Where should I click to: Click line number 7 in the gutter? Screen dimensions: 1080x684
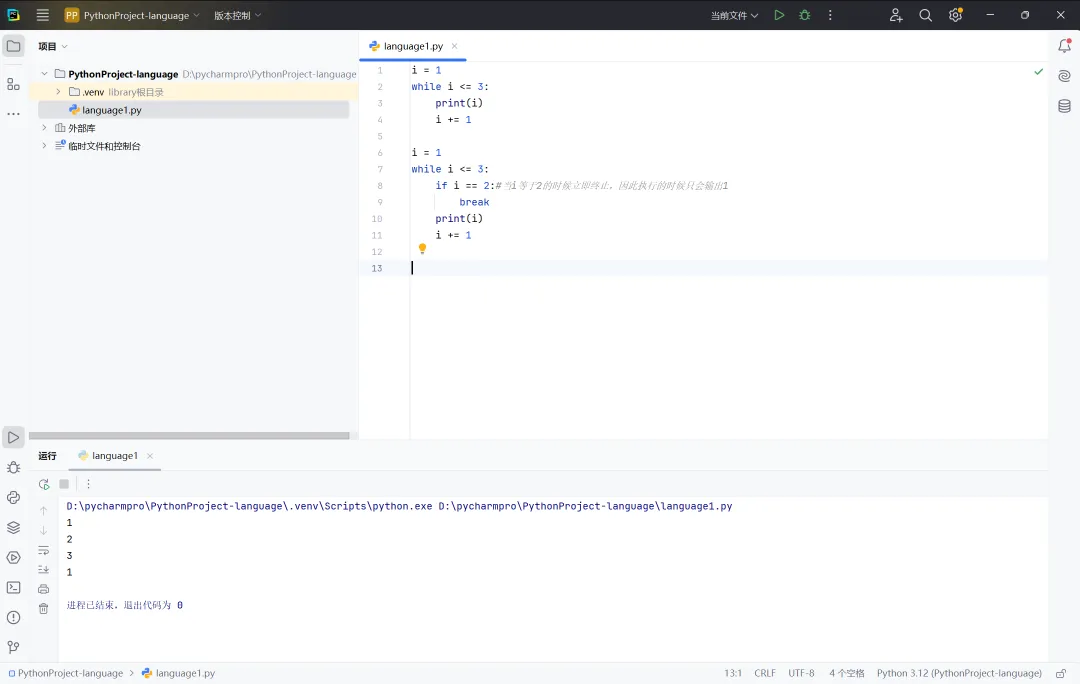[x=380, y=169]
